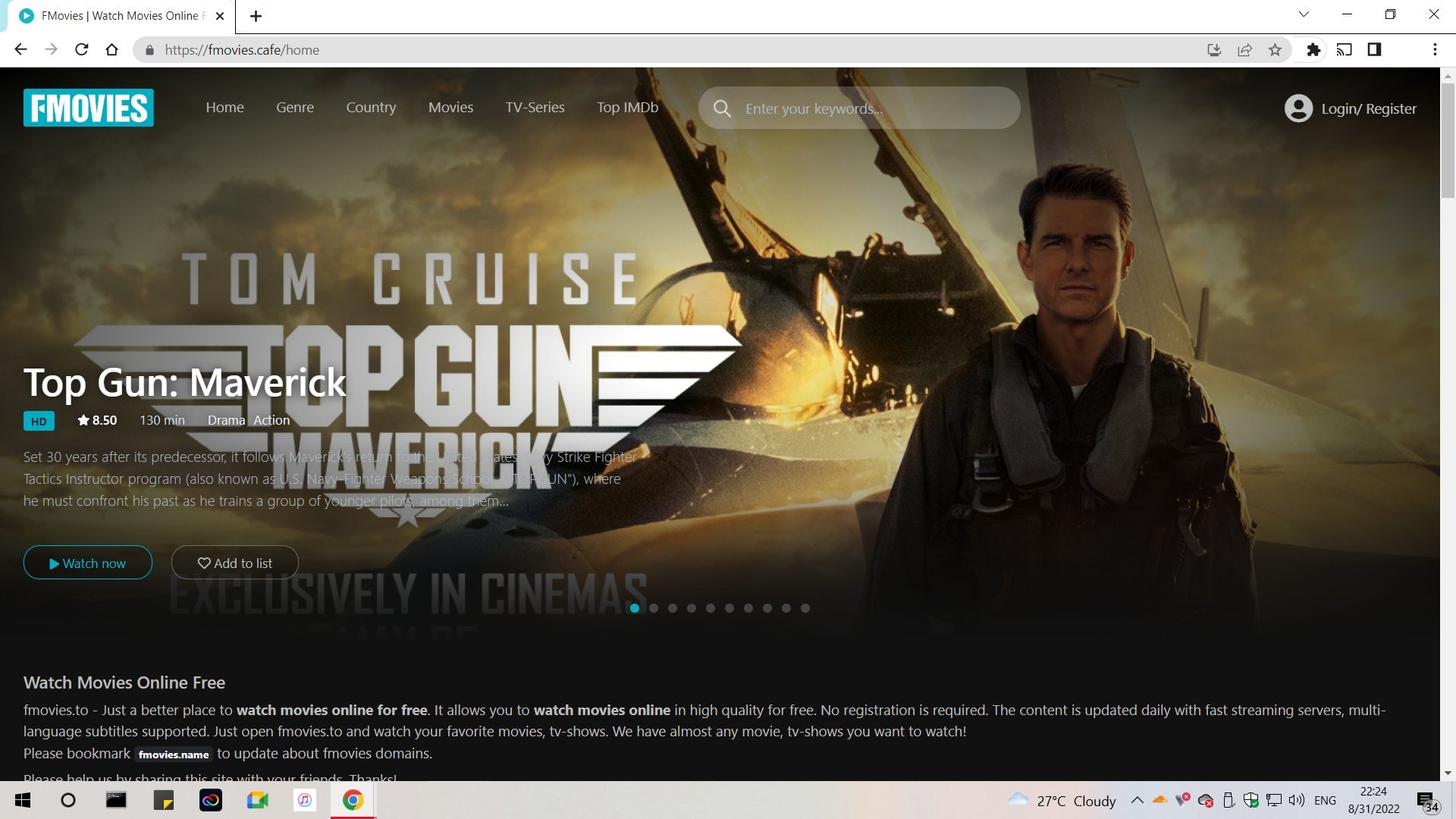Expand the hidden tray icons chevron
The height and width of the screenshot is (819, 1456).
point(1137,800)
